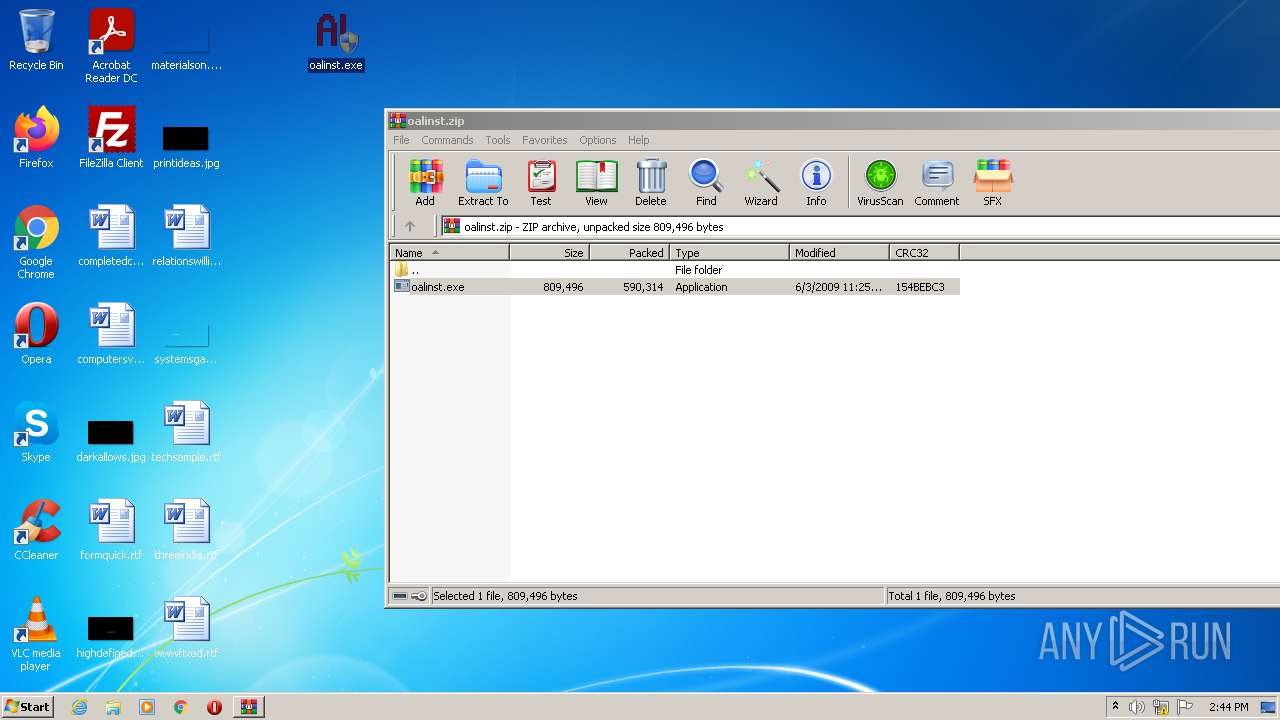
Task: Select the Skype desktop shortcut
Action: (x=36, y=432)
